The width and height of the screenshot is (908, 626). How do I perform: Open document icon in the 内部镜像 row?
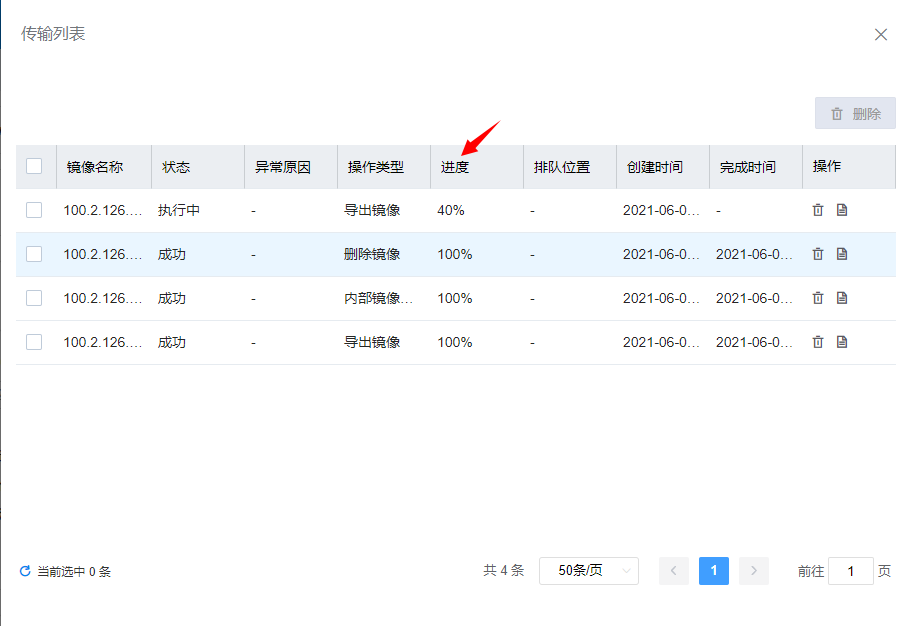tap(842, 298)
